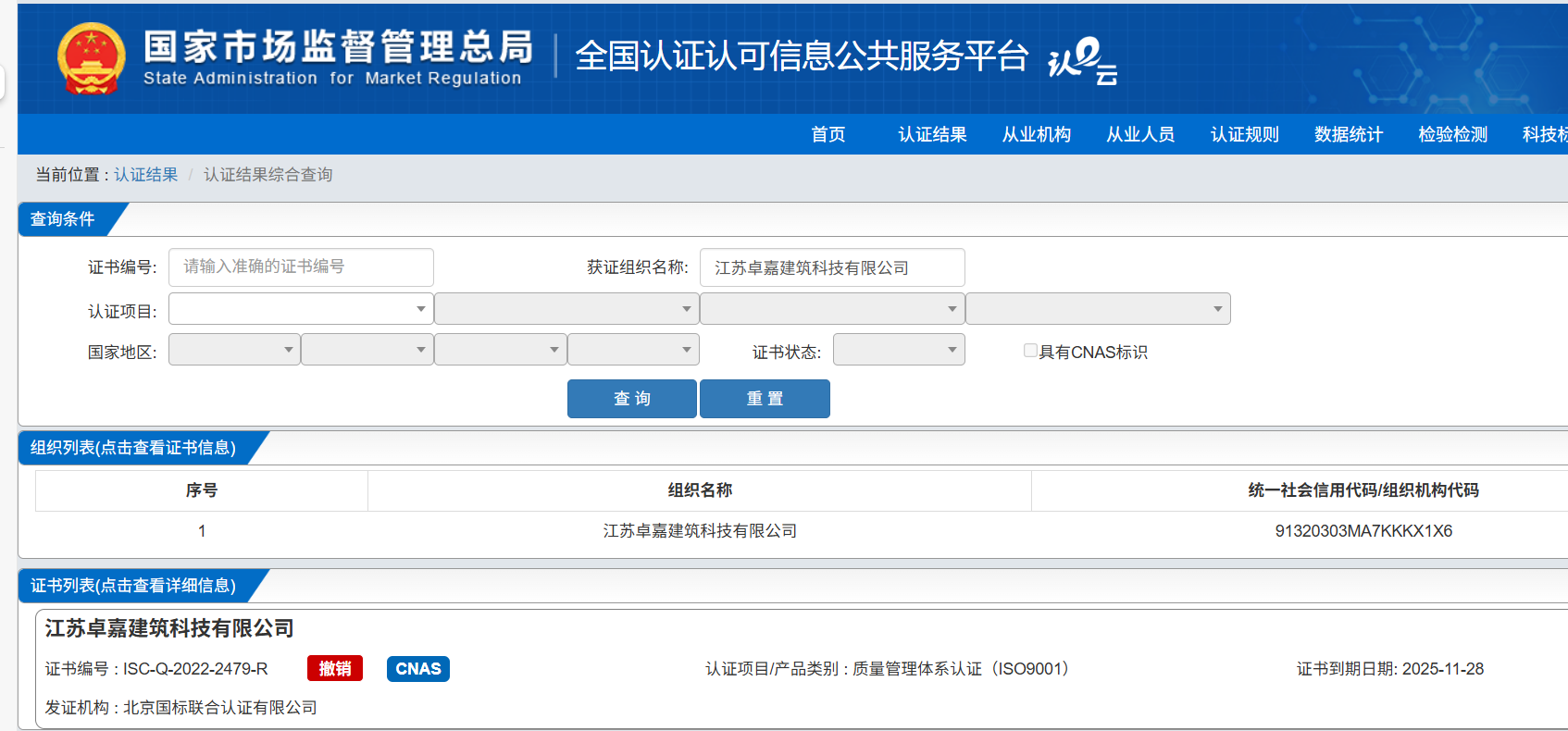1568x731 pixels.
Task: Click the 序号 column header
Action: pos(202,490)
